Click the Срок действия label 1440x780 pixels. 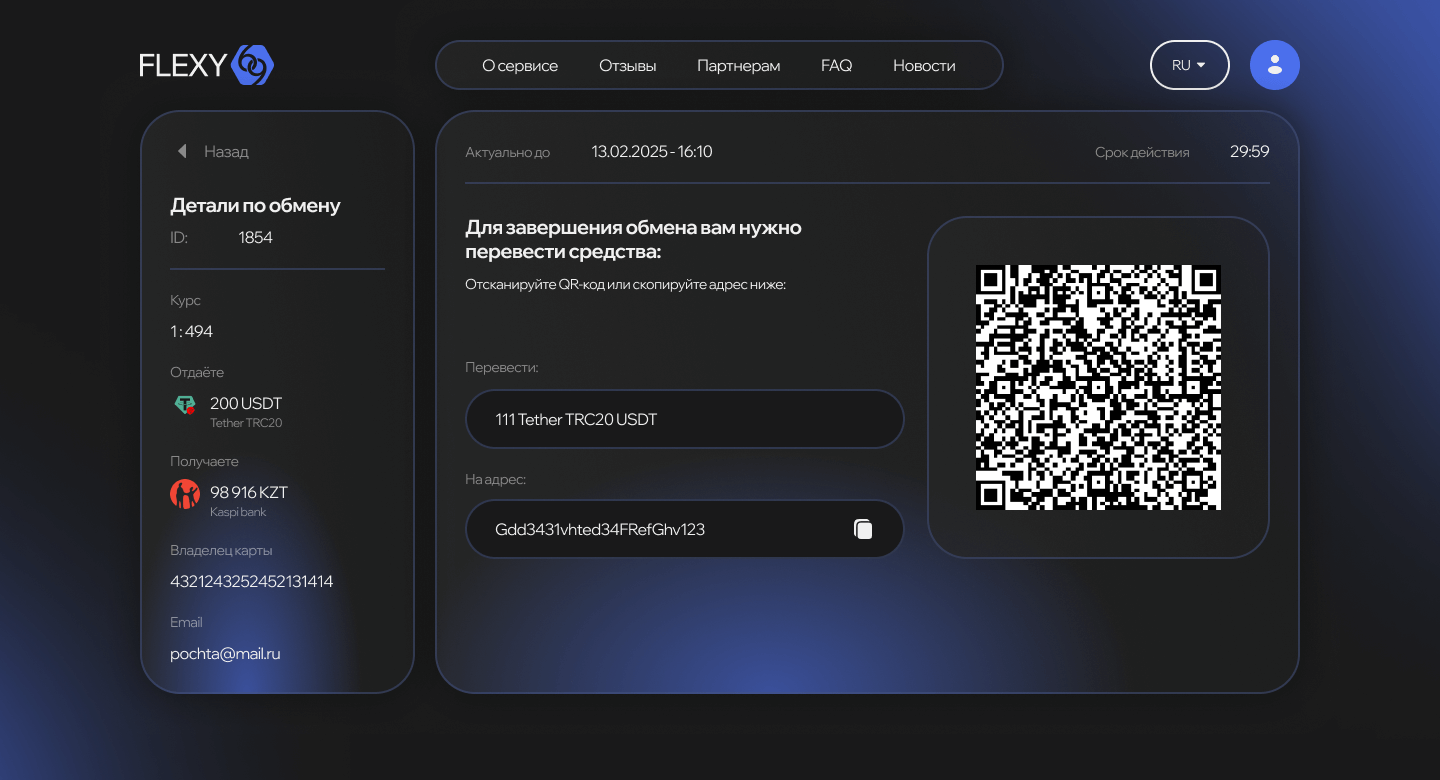[1142, 153]
